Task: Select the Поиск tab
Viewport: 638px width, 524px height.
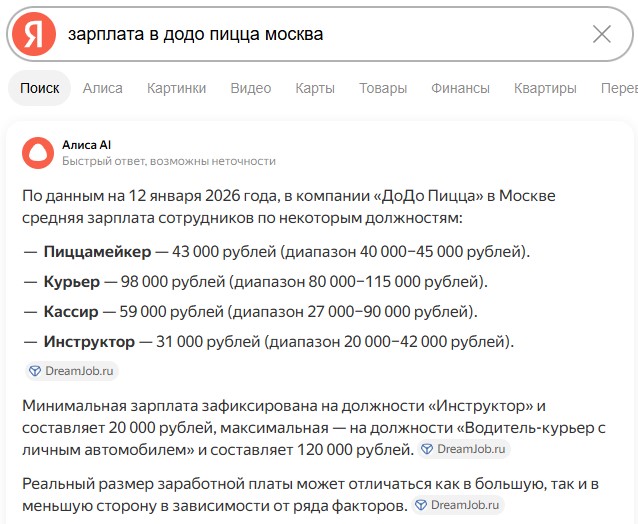Action: pos(39,88)
